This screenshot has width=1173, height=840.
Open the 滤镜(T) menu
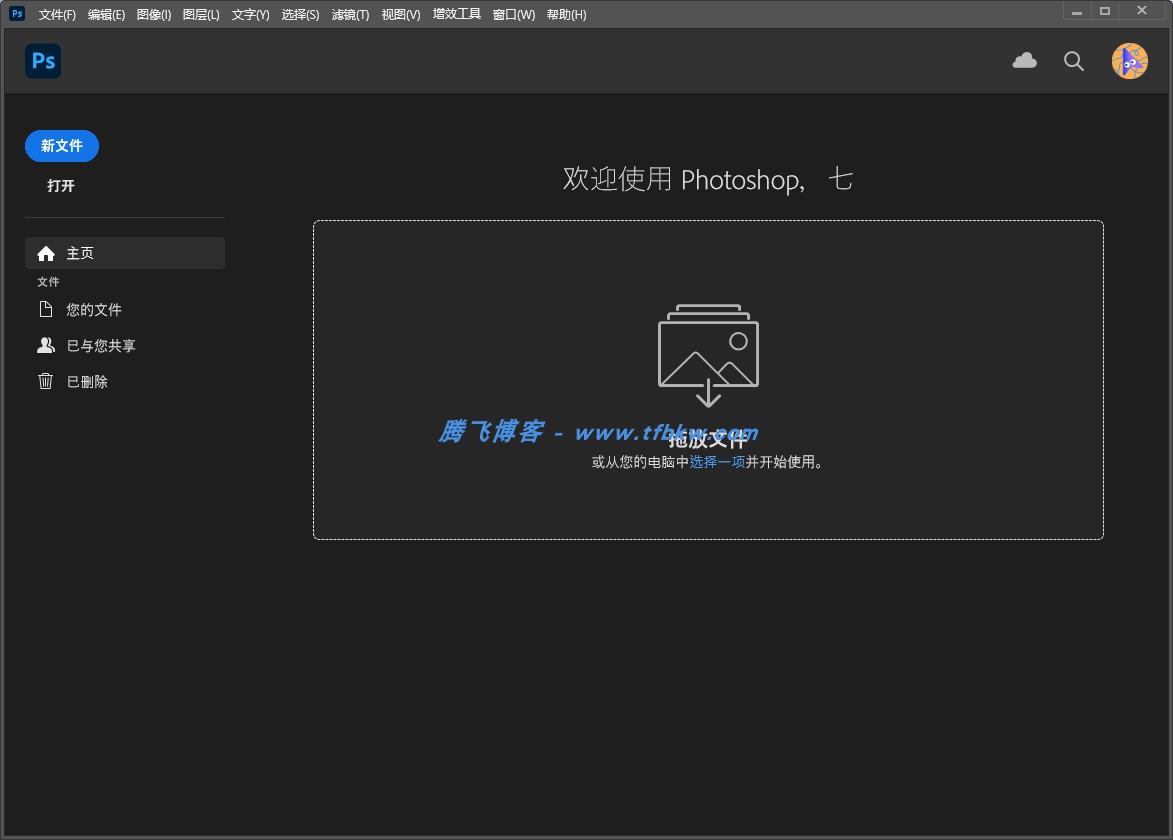pos(350,14)
